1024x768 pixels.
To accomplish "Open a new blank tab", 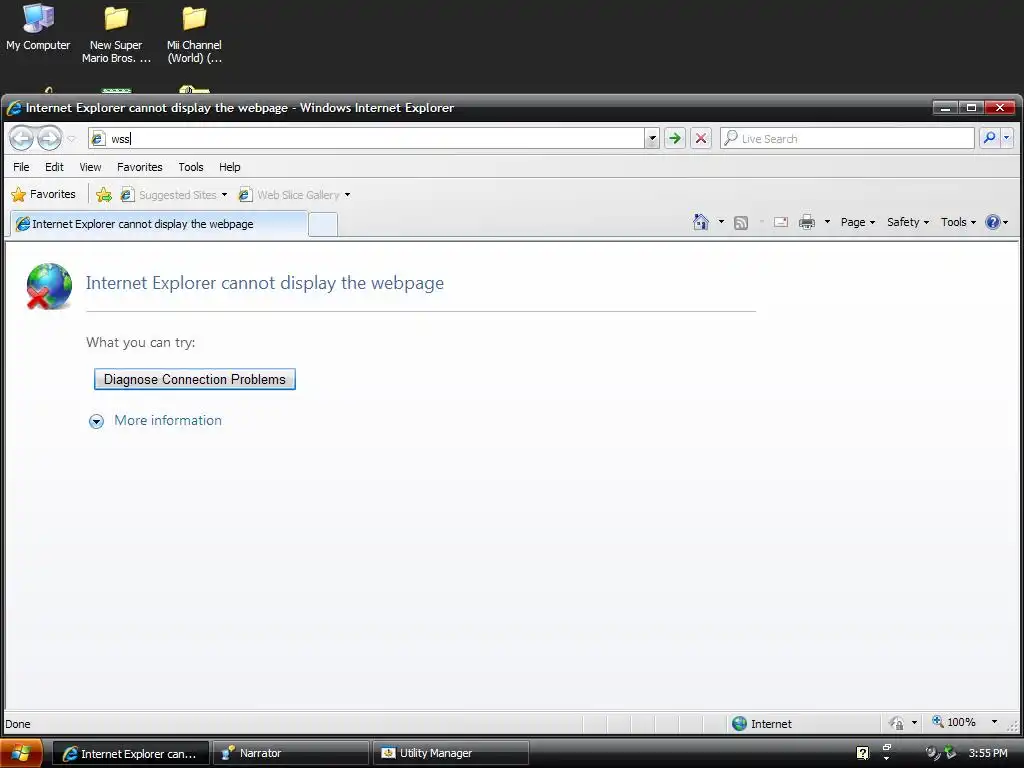I will tap(323, 225).
